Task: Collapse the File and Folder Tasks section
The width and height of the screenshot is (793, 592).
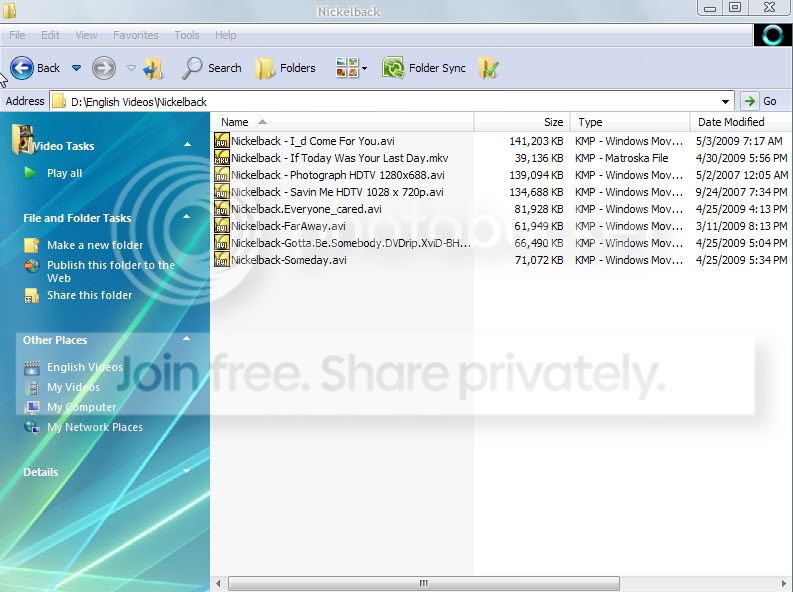Action: (187, 217)
